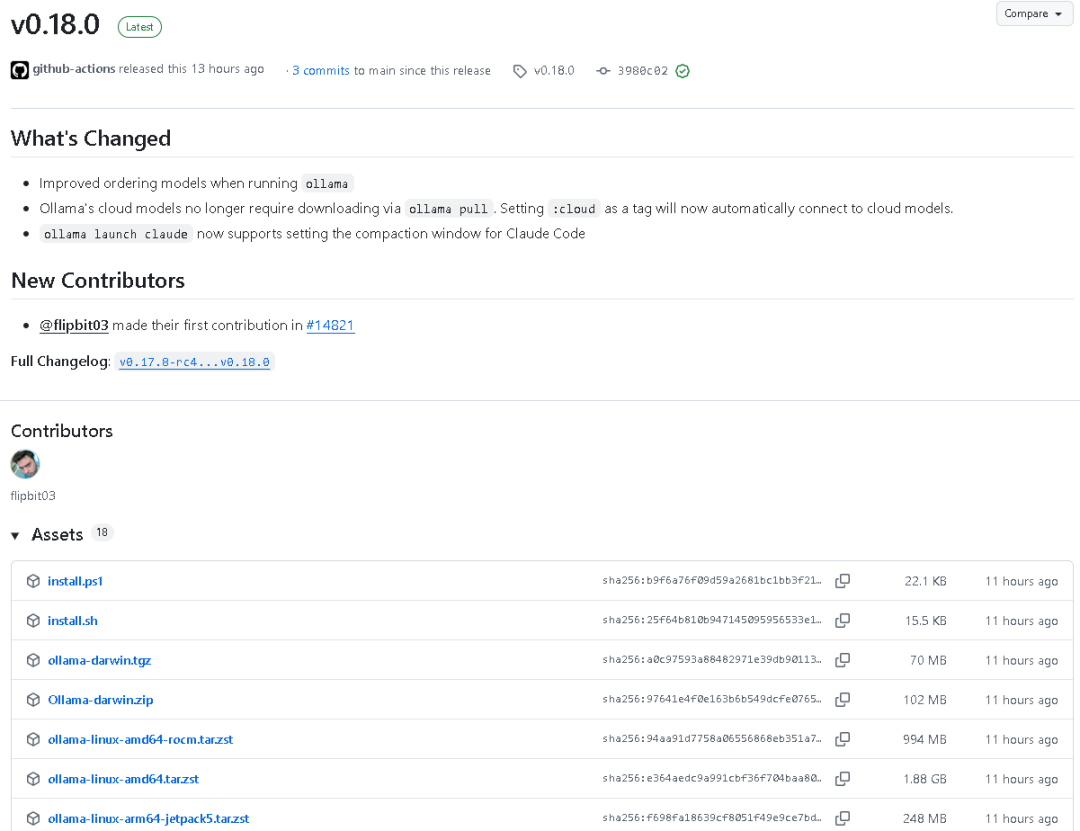Copy hash for ollama-linux-amd64.tar.zst
The image size is (1080, 831).
[843, 779]
